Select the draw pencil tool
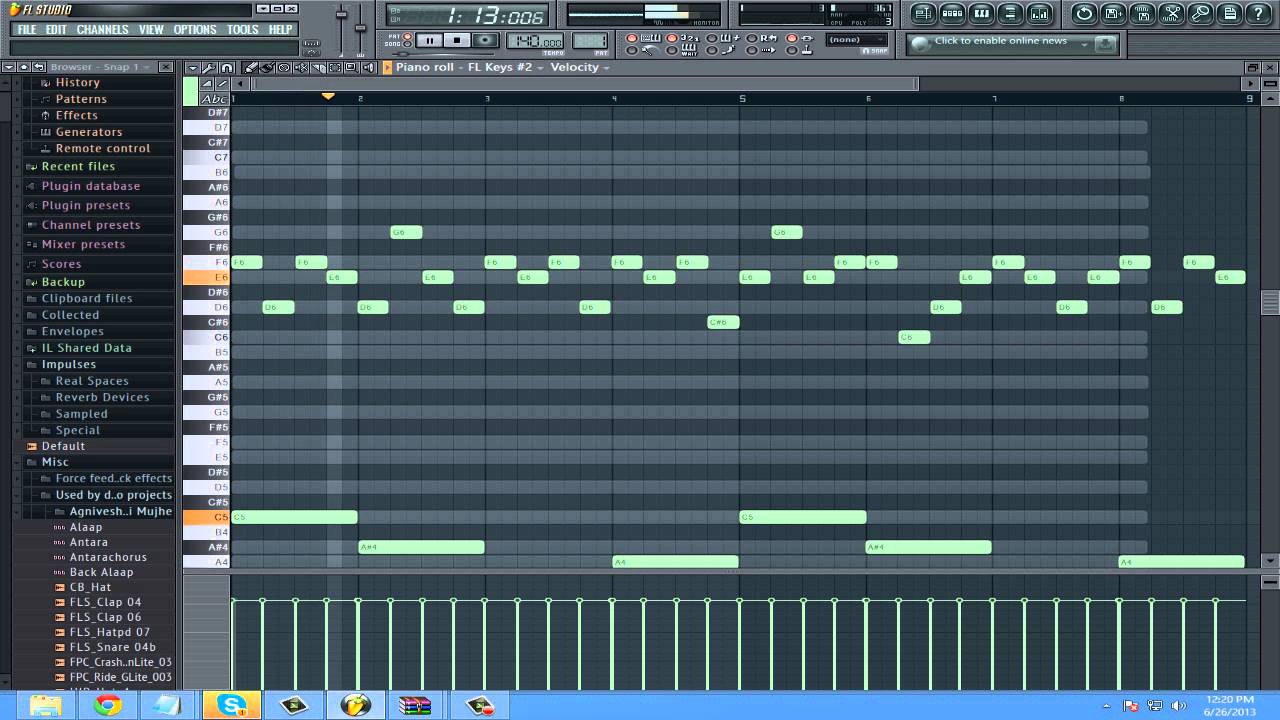The height and width of the screenshot is (720, 1280). pyautogui.click(x=252, y=68)
